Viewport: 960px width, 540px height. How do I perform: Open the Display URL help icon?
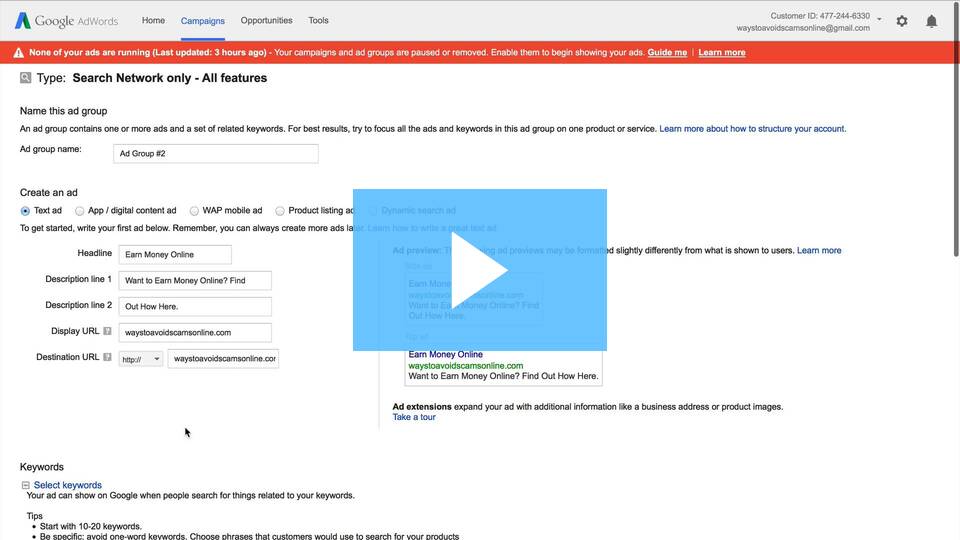coord(107,331)
